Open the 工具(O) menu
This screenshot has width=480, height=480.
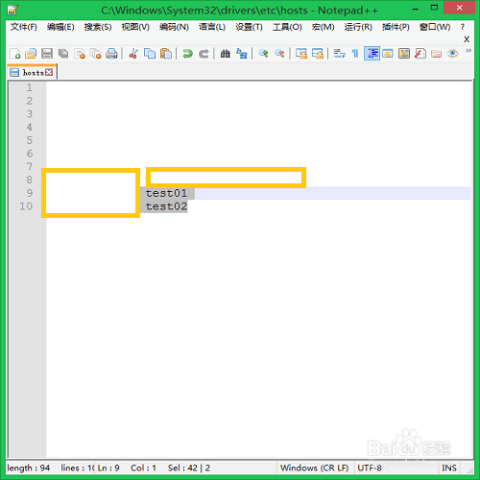(287, 27)
